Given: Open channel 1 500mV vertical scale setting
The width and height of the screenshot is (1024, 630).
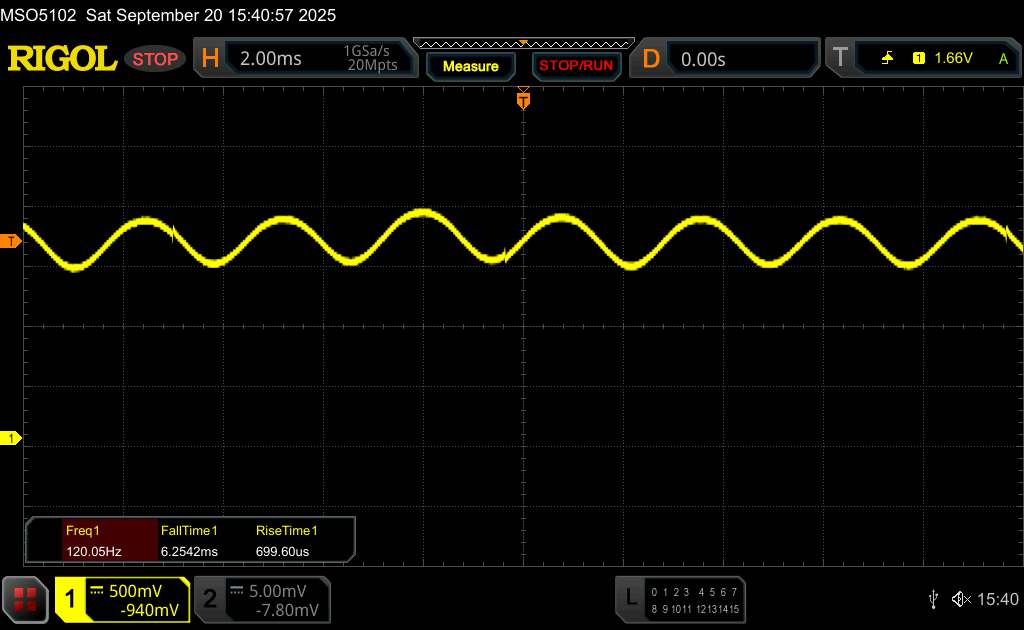Looking at the screenshot, I should [x=144, y=591].
